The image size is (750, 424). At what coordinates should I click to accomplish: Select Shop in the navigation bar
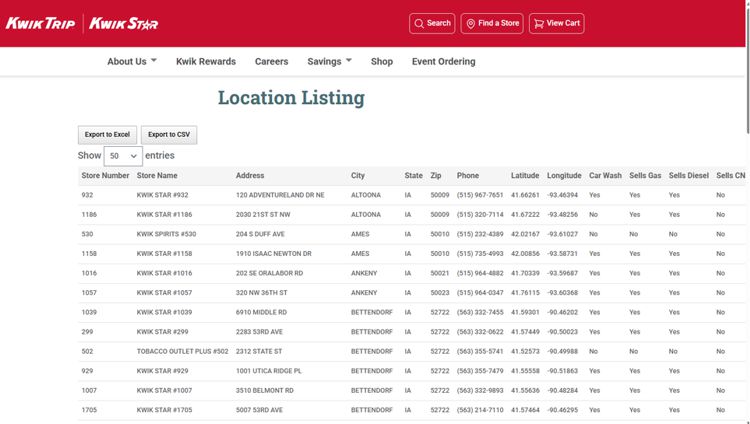pyautogui.click(x=382, y=61)
